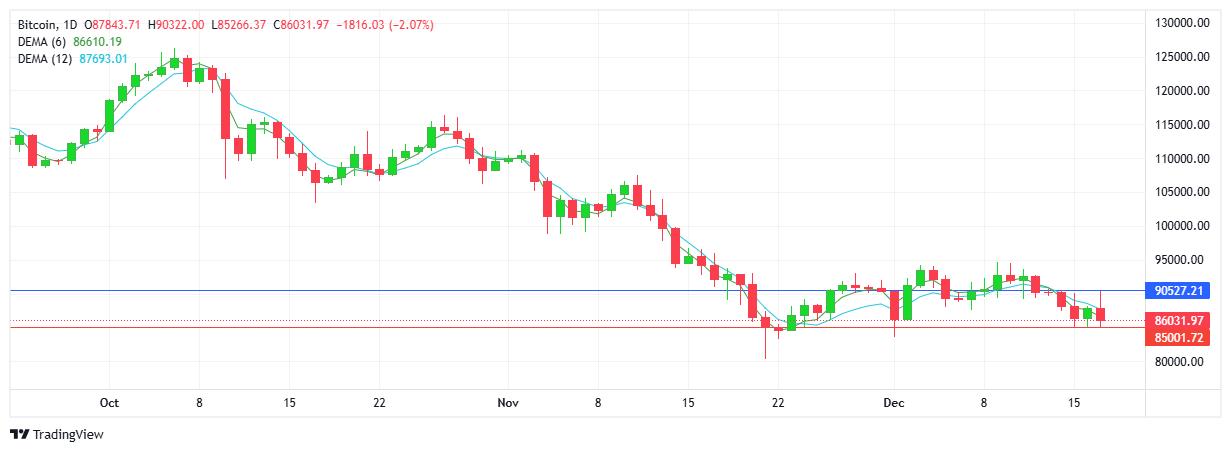Click the DEMA (6) value 86610.19
This screenshot has height=452, width=1231.
[98, 41]
